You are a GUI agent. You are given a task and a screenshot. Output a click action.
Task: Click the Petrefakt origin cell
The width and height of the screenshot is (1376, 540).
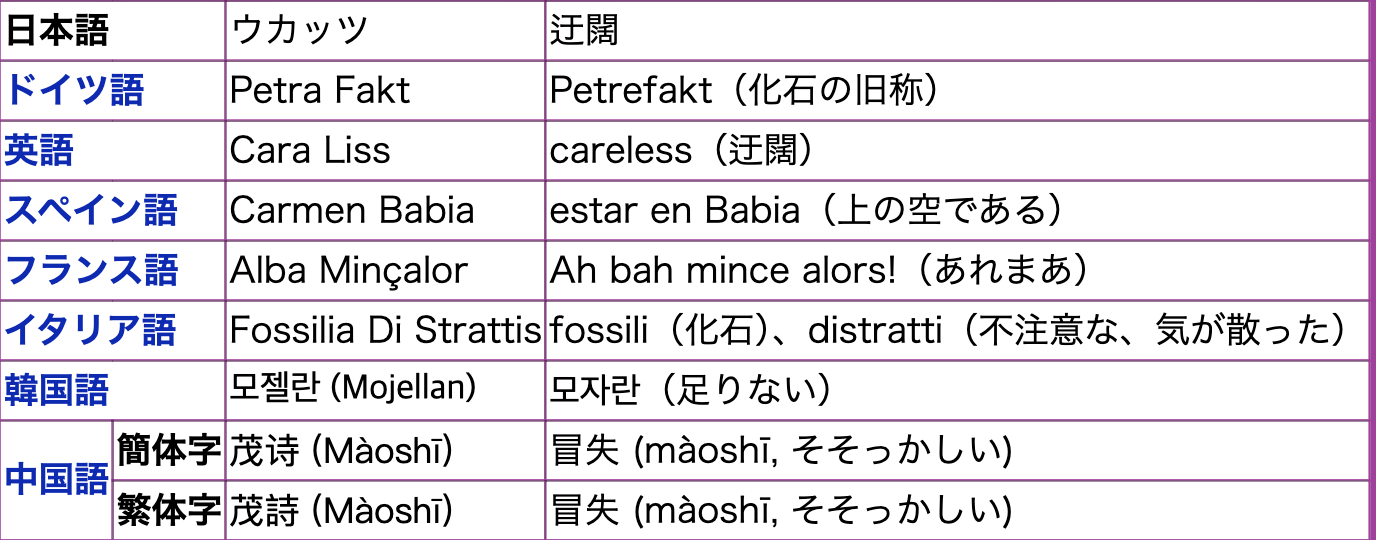click(745, 91)
